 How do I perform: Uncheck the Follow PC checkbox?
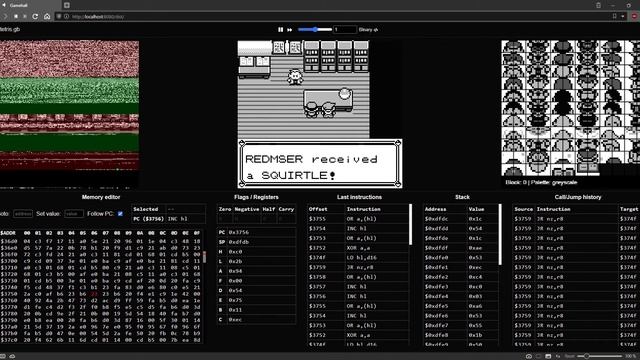click(120, 213)
